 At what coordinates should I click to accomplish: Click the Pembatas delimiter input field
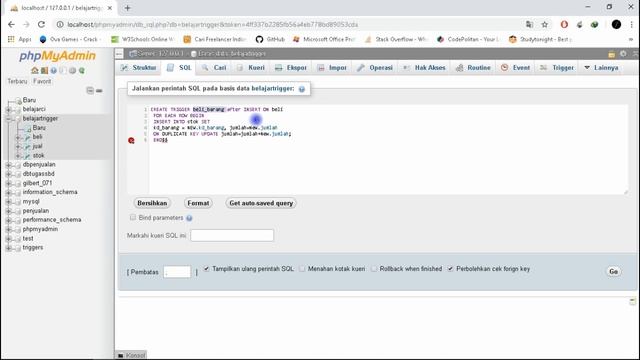[177, 271]
